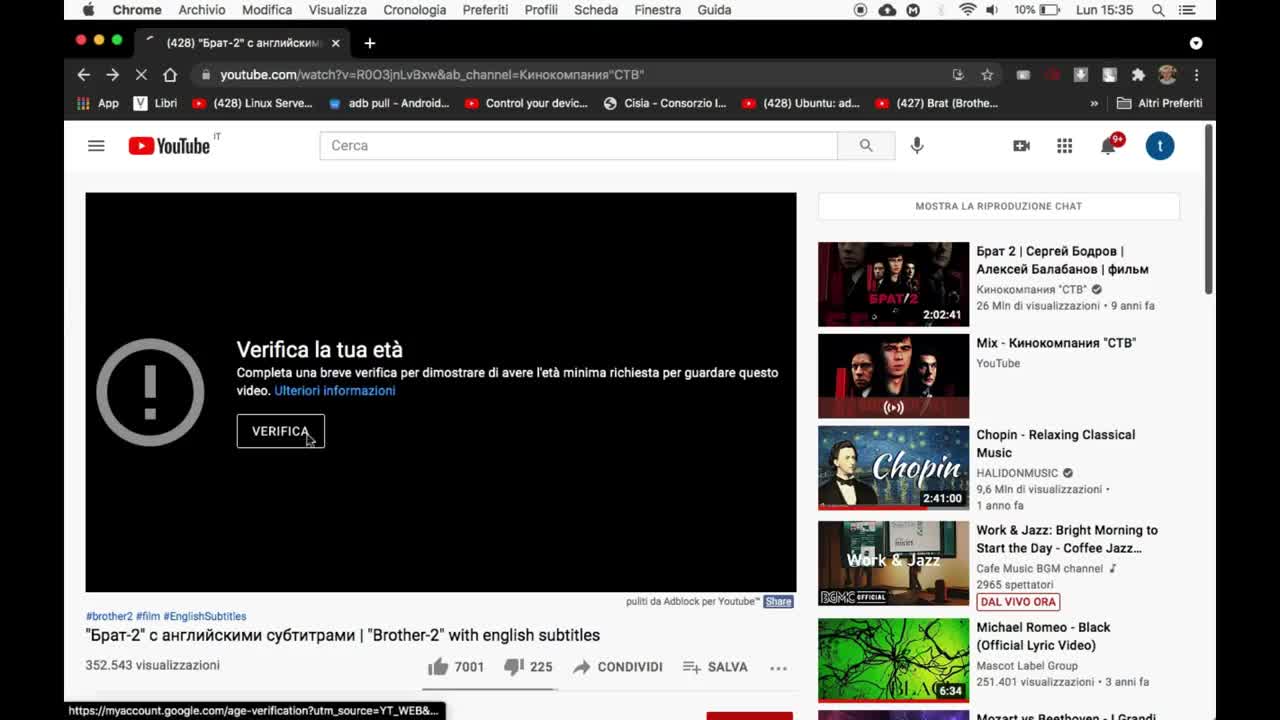Open Spotlight search in menu bar
Screen dimensions: 1280x720
(x=1158, y=10)
